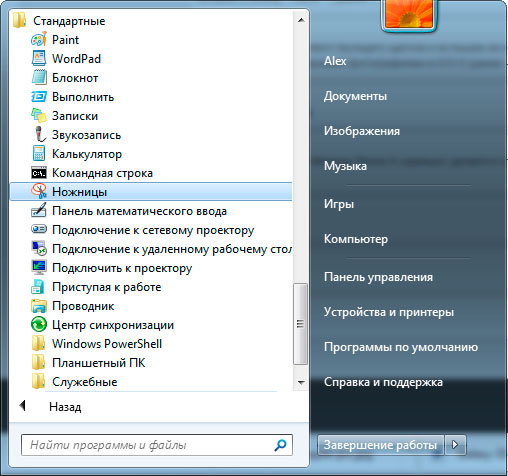Click the Ножницы scissors icon

pos(39,192)
